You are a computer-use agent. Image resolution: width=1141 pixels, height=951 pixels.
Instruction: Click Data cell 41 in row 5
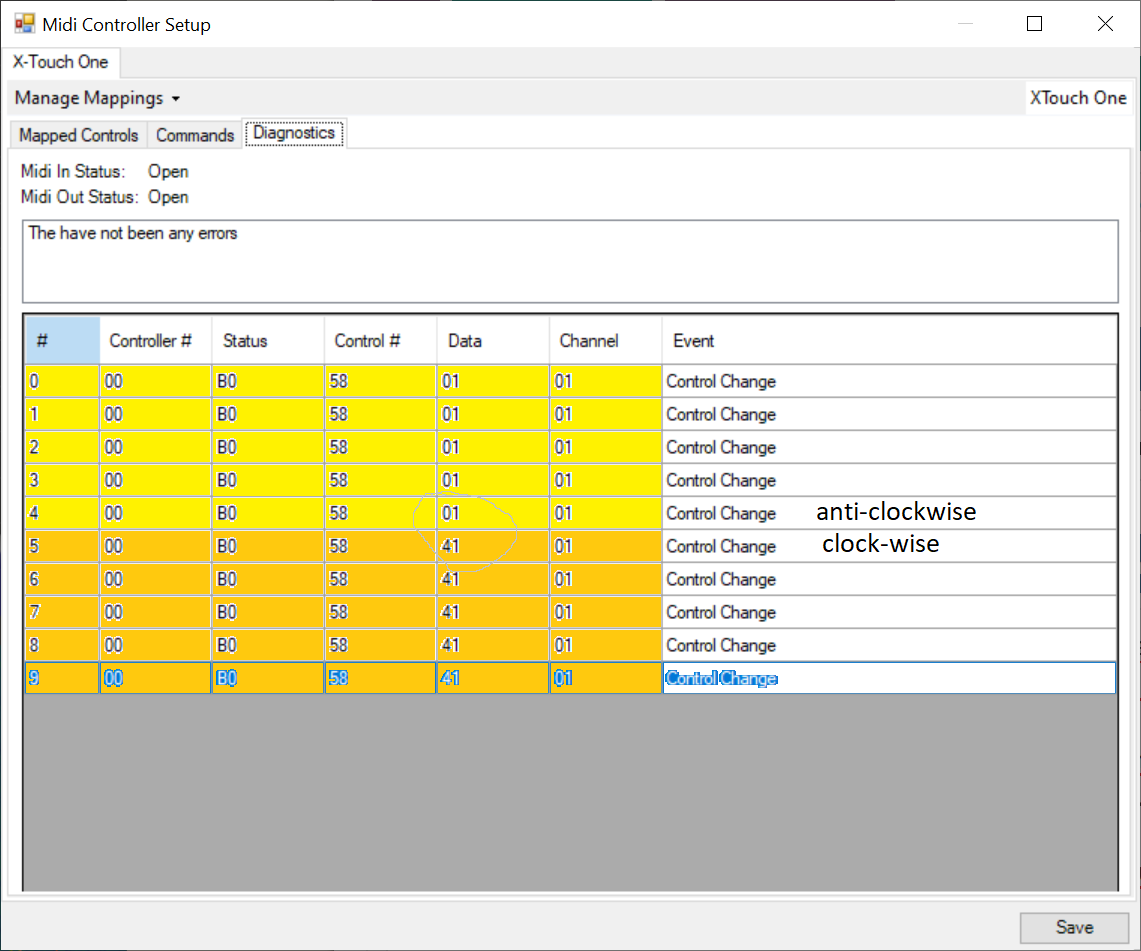pos(493,546)
